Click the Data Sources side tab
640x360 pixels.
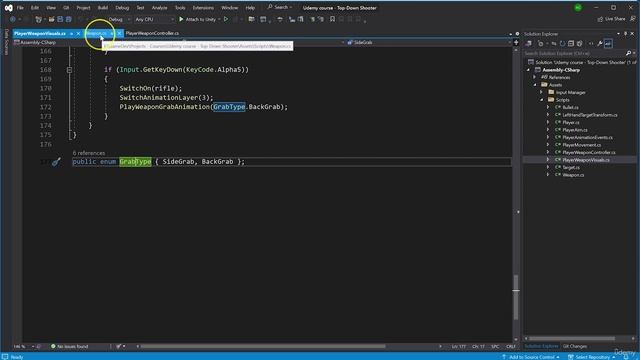point(6,42)
